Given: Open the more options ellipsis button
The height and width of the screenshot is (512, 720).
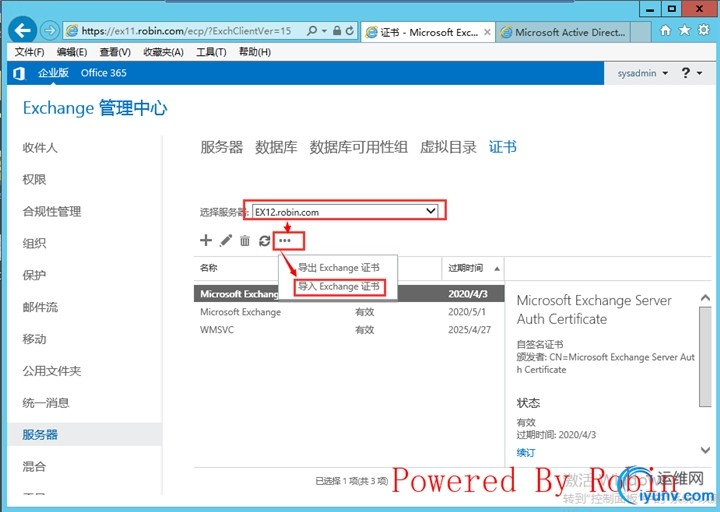Looking at the screenshot, I should pos(285,240).
